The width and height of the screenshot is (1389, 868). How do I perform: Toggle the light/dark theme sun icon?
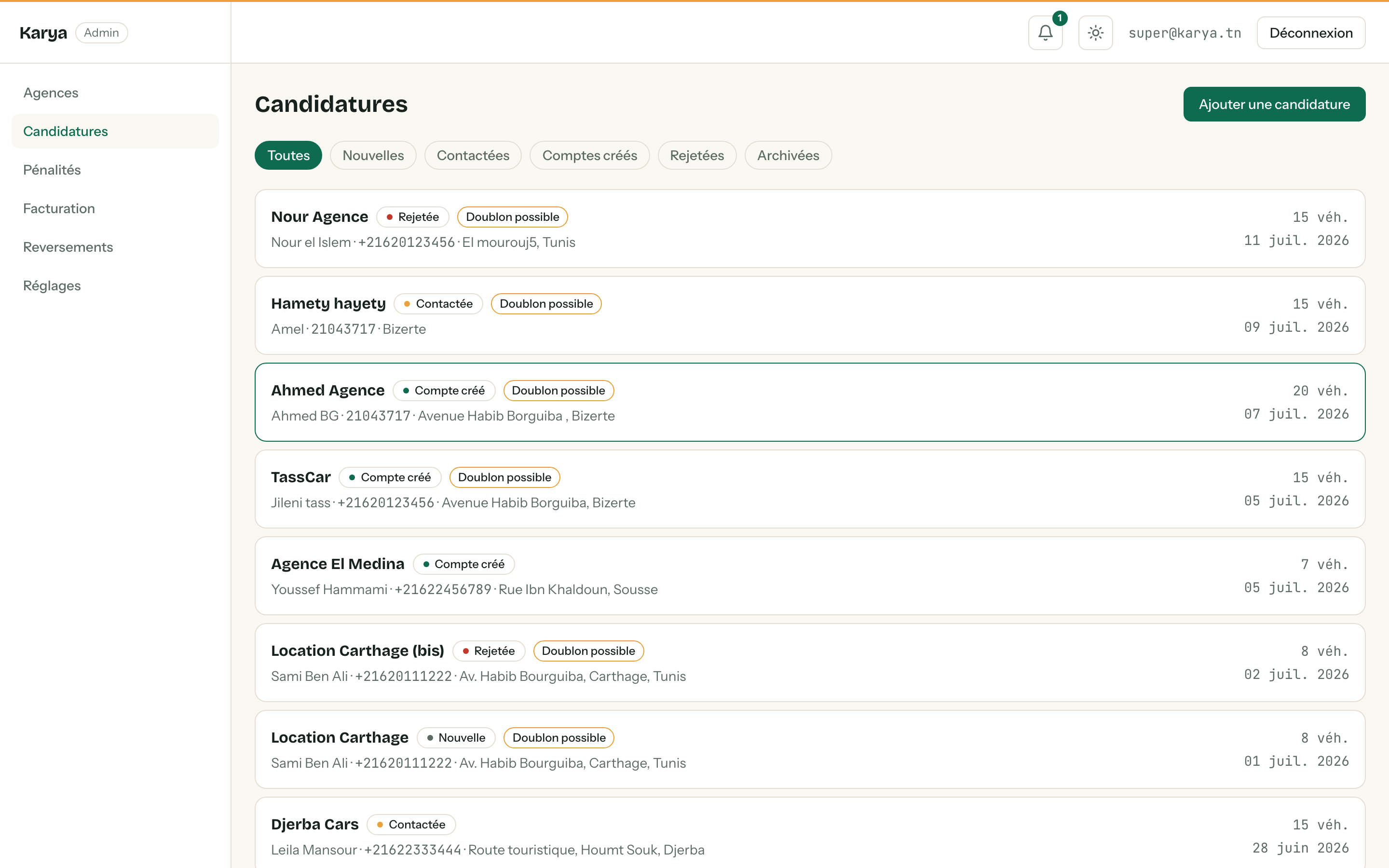coord(1095,33)
